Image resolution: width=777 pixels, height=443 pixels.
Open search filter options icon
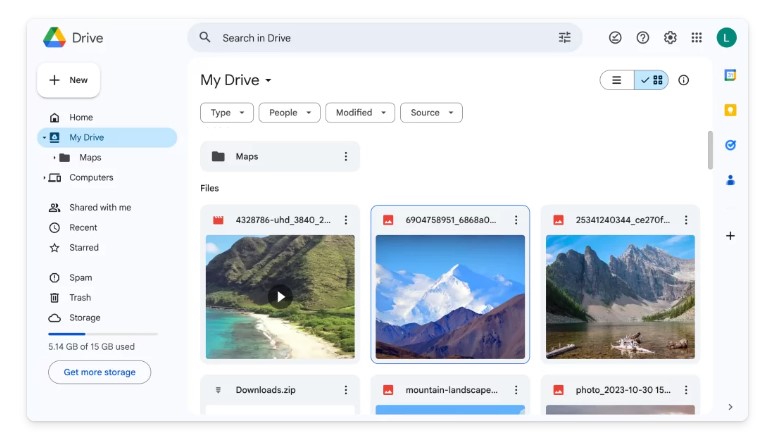565,38
